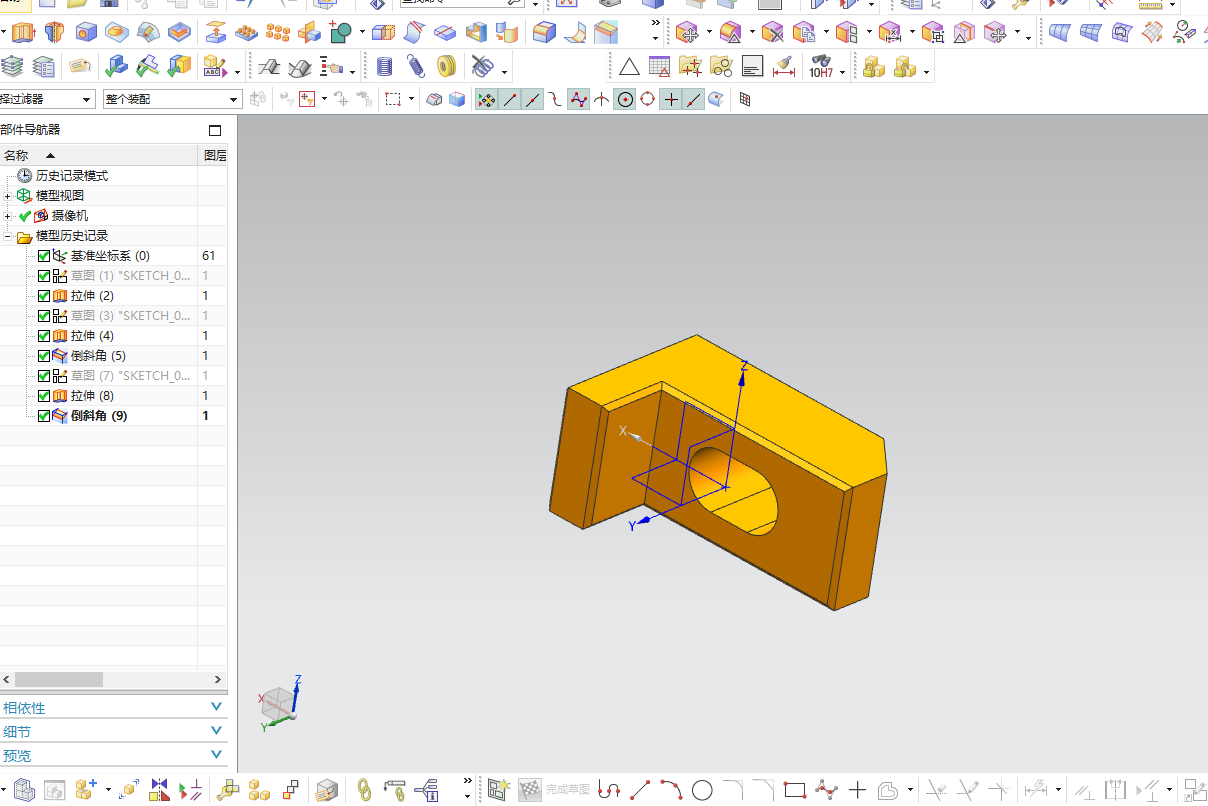Click the ABC text annotation icon
Image resolution: width=1208 pixels, height=806 pixels.
(215, 67)
